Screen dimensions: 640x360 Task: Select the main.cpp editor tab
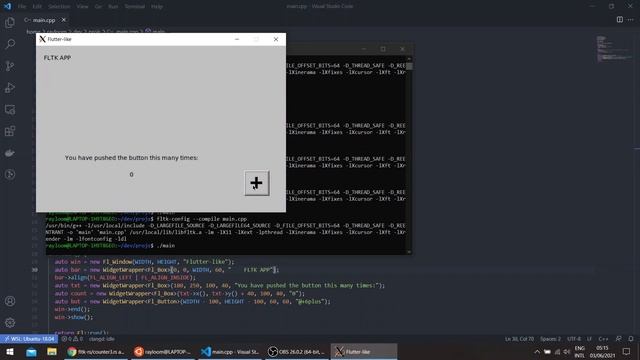point(44,20)
